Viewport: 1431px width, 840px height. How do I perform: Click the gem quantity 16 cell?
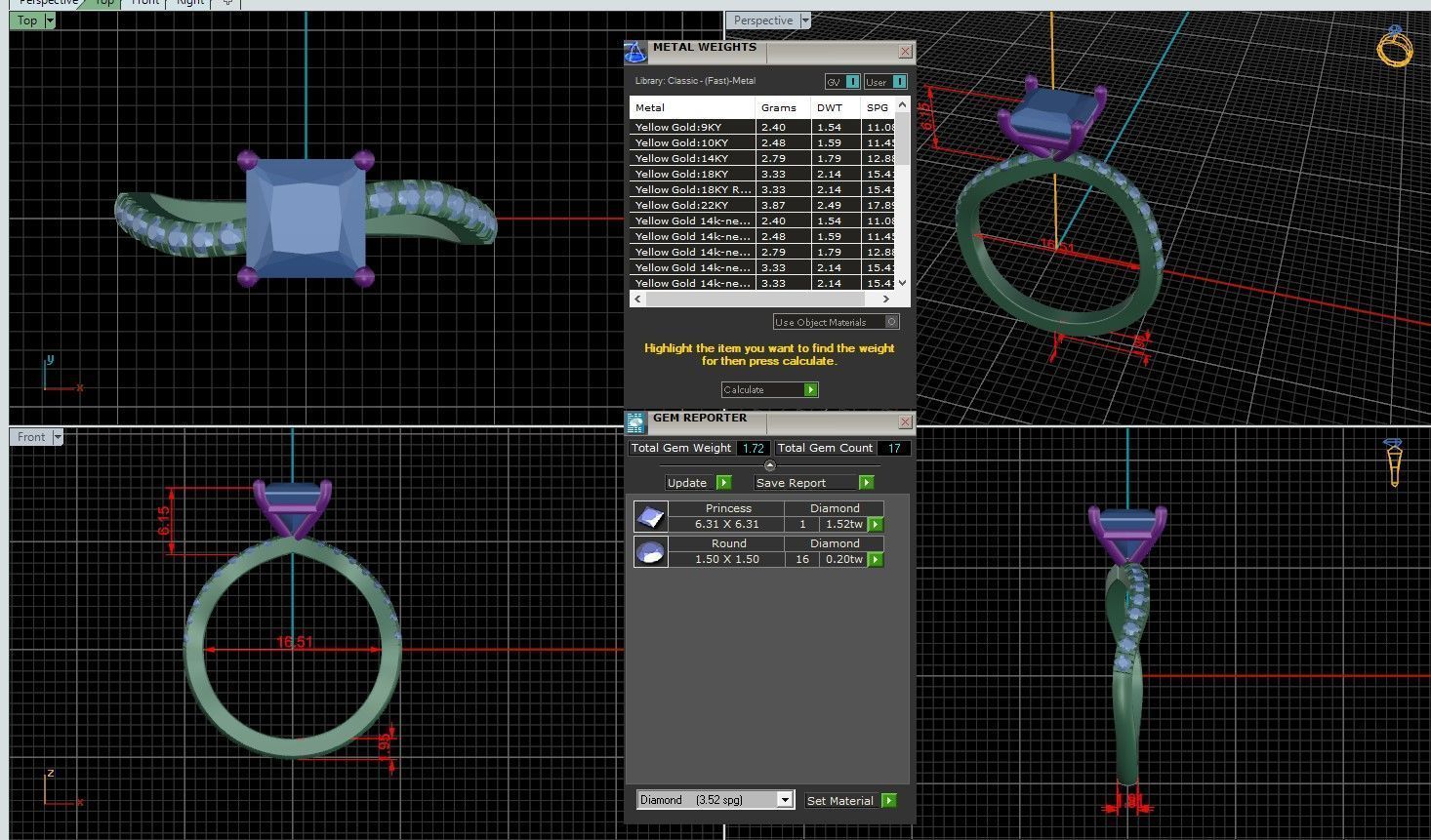(x=802, y=559)
